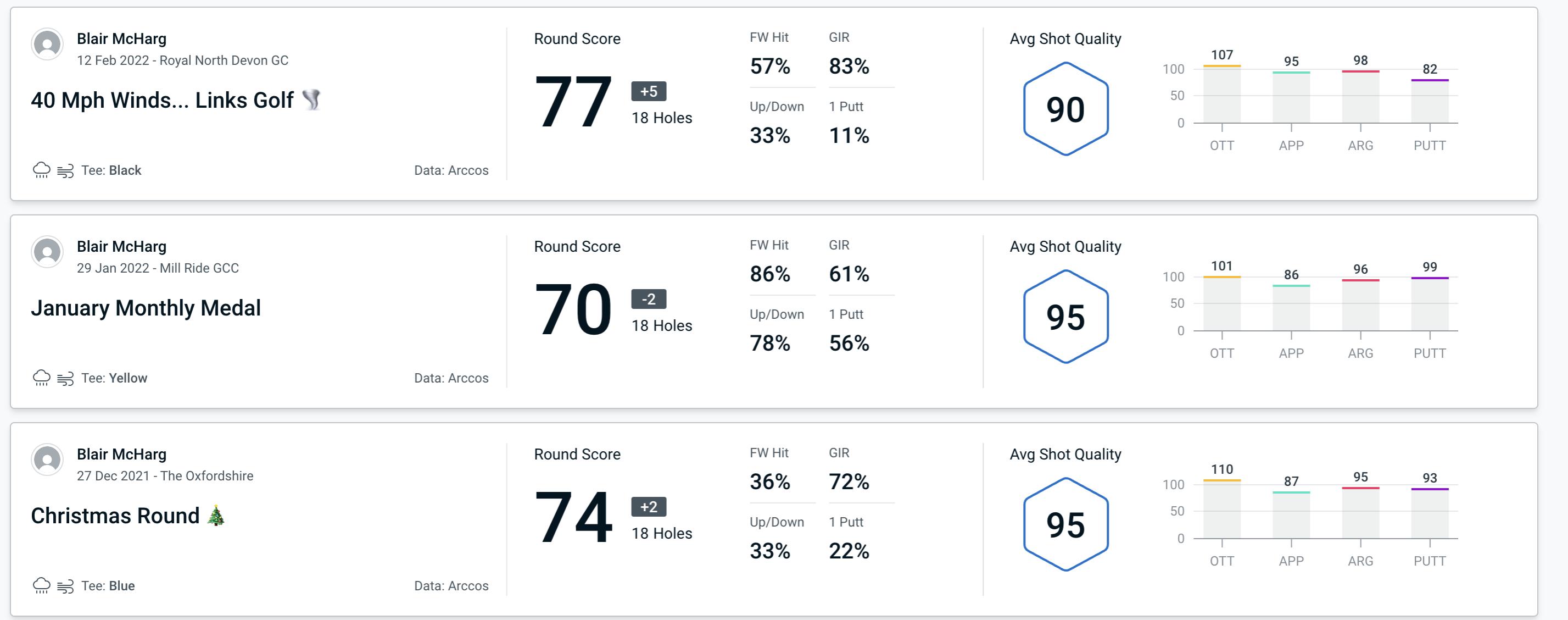Toggle the first round profile picture avatar
Viewport: 1568px width, 620px height.
(47, 46)
